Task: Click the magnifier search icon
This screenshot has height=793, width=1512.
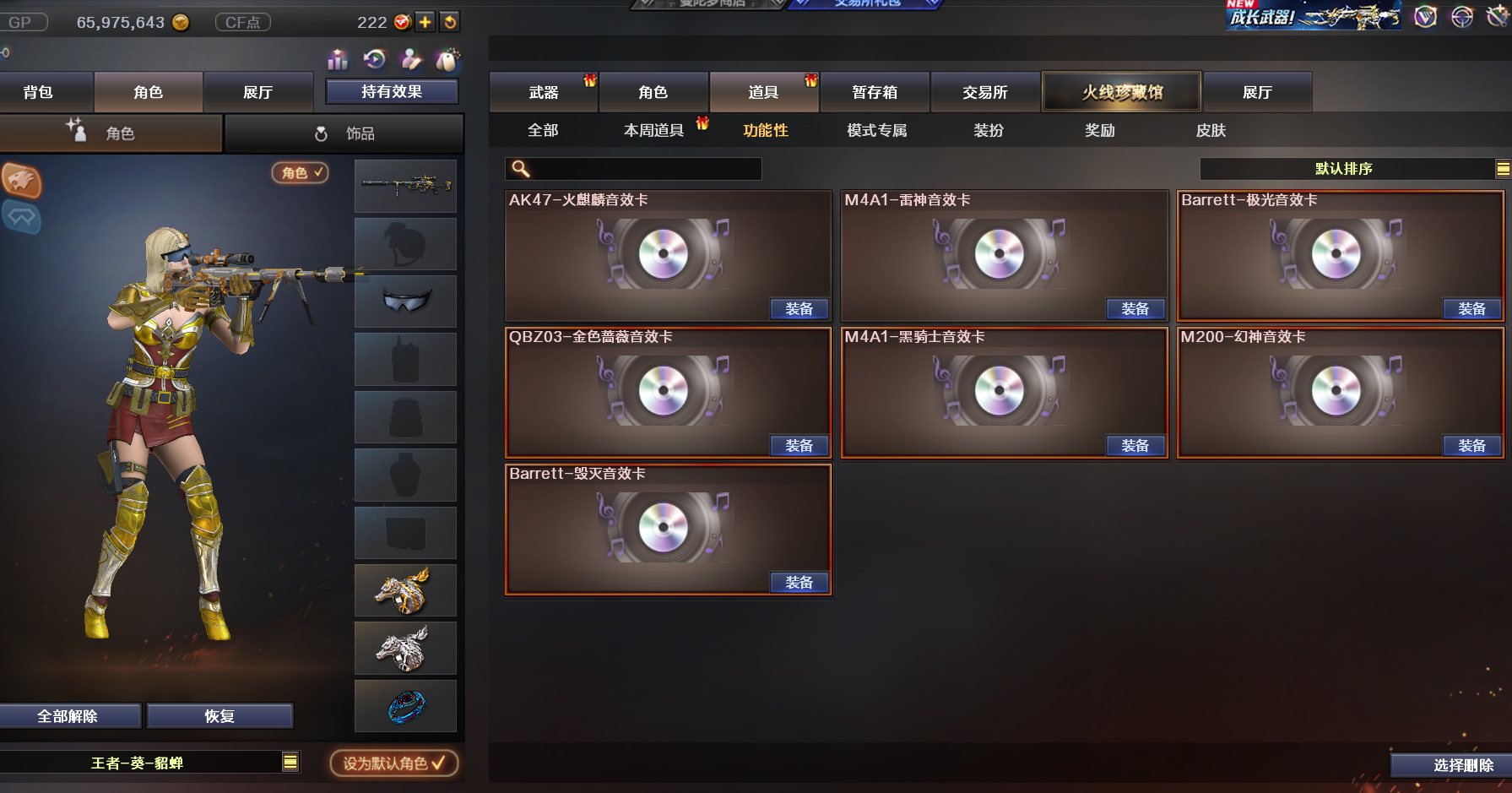Action: pyautogui.click(x=521, y=169)
